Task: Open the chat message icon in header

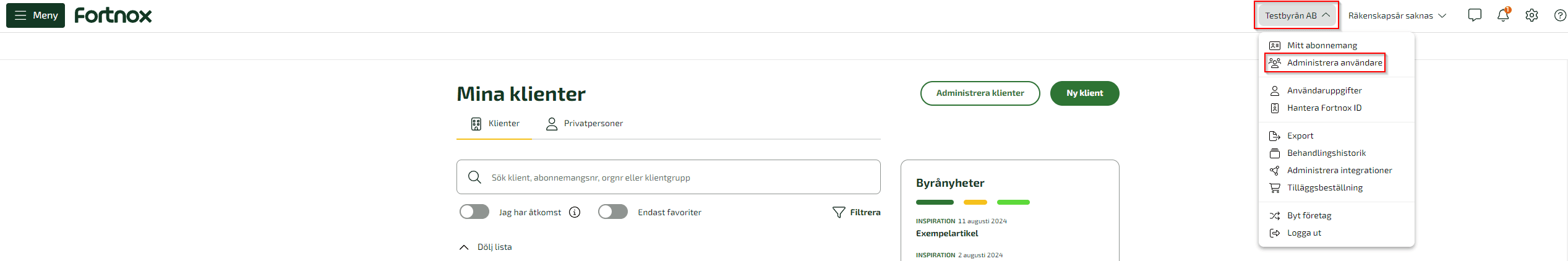Action: (1475, 15)
